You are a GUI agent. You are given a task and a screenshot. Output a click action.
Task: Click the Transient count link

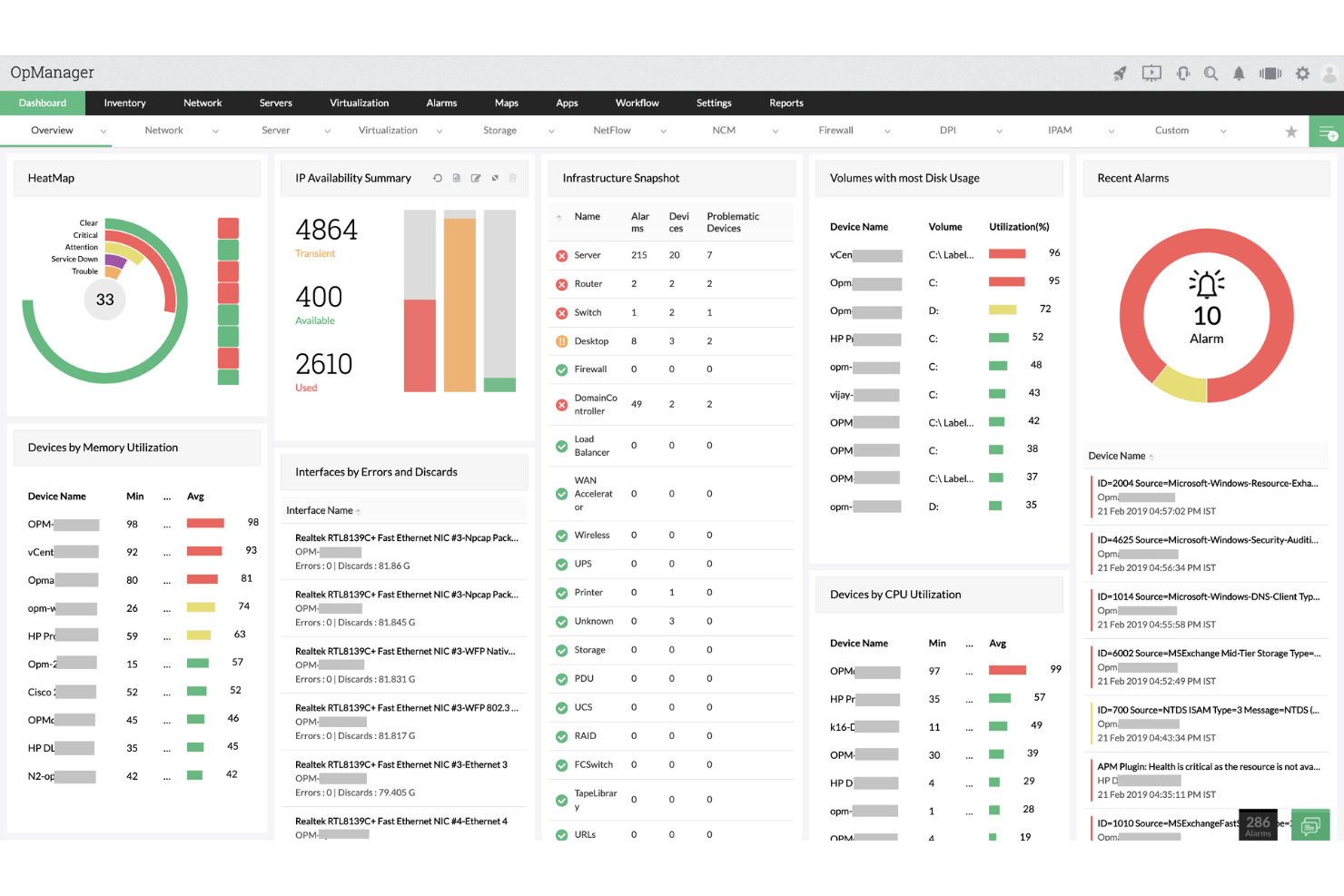point(315,253)
